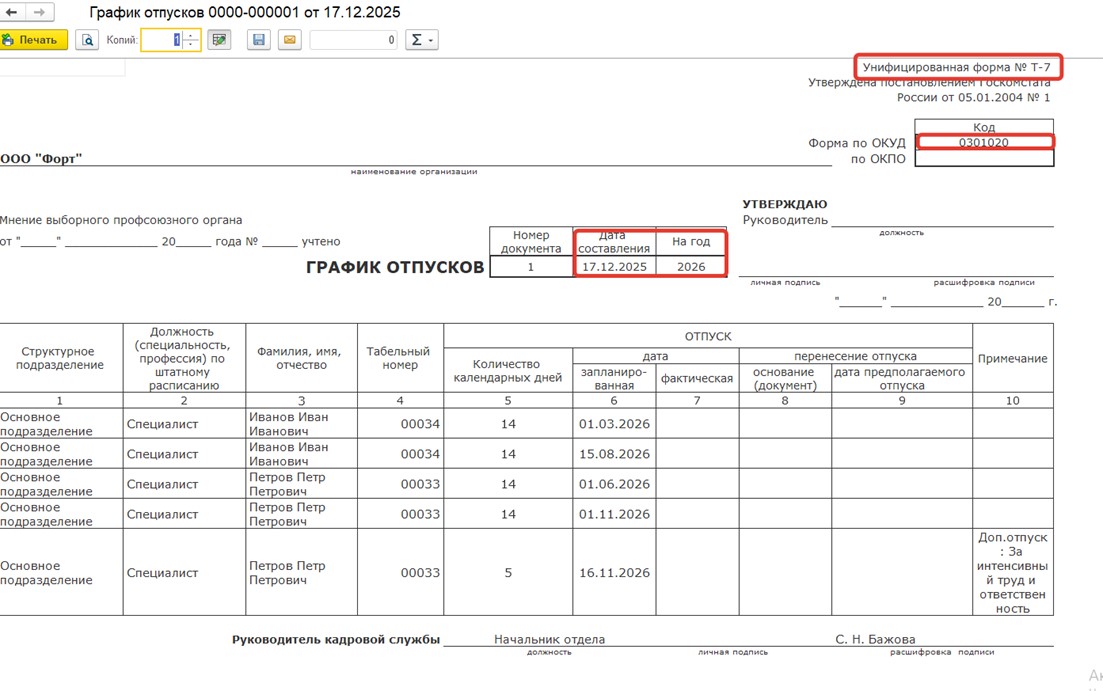This screenshot has width=1103, height=691.
Task: Select the year cell 2026
Action: [691, 267]
